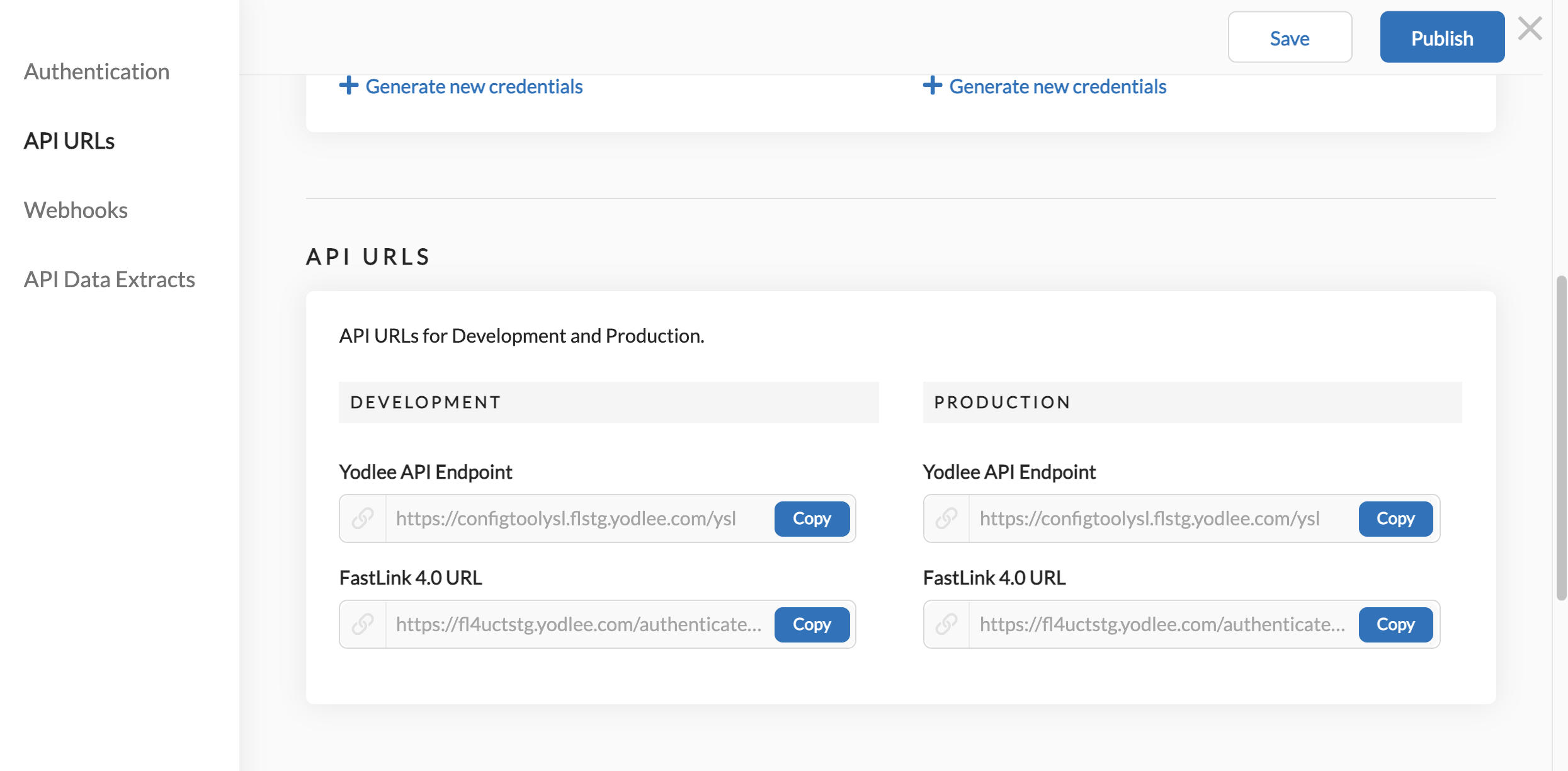
Task: Select API URLs in the sidebar
Action: [69, 140]
